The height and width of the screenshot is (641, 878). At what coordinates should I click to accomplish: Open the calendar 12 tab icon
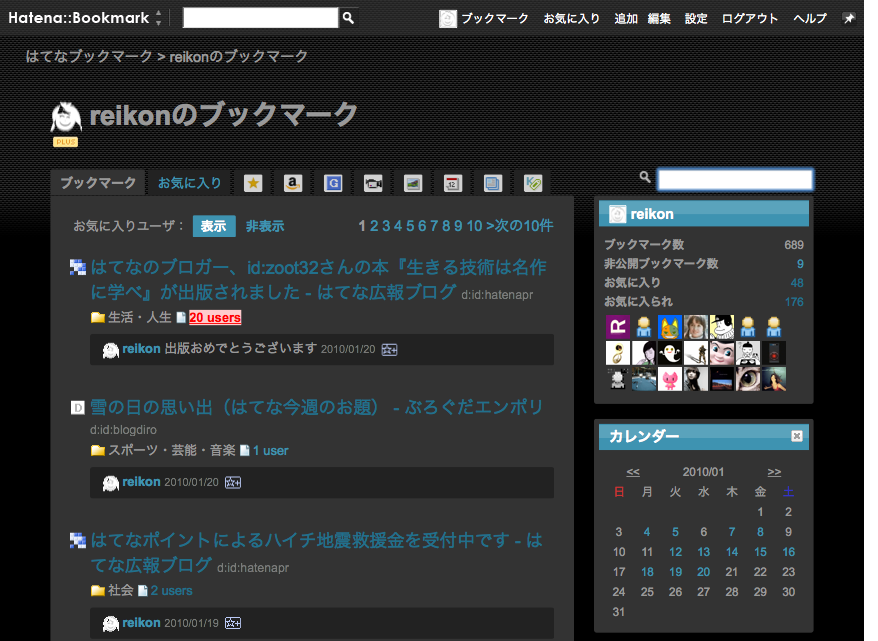coord(453,183)
